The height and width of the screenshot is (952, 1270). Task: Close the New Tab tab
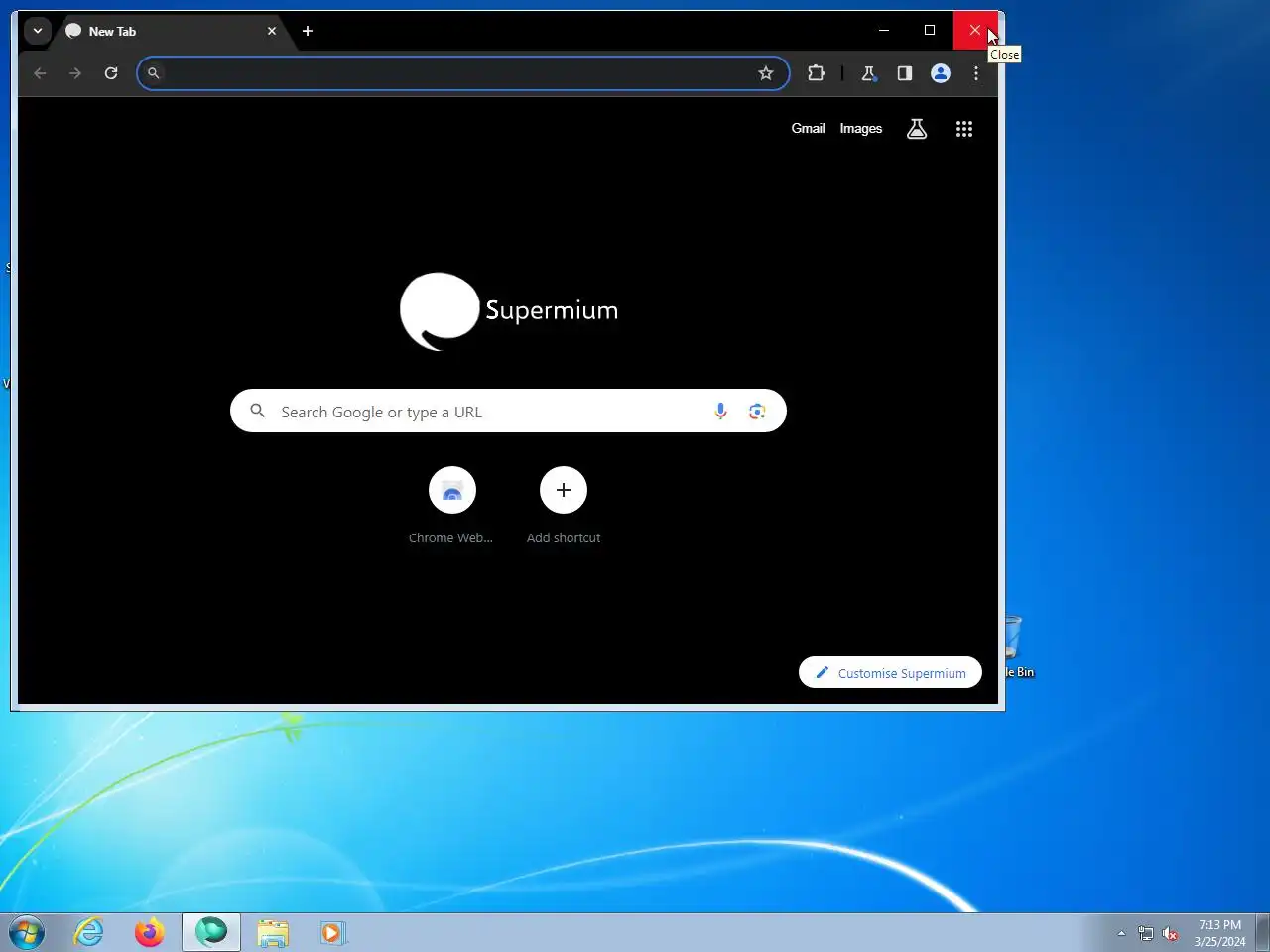pyautogui.click(x=272, y=31)
